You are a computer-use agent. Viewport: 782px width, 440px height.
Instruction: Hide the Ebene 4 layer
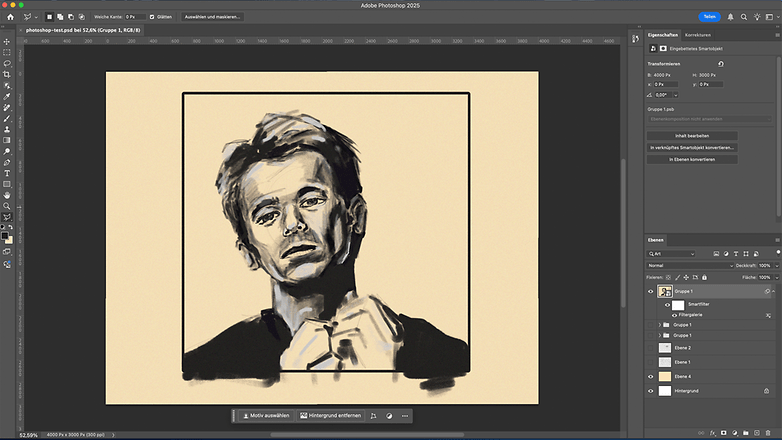[x=650, y=377]
